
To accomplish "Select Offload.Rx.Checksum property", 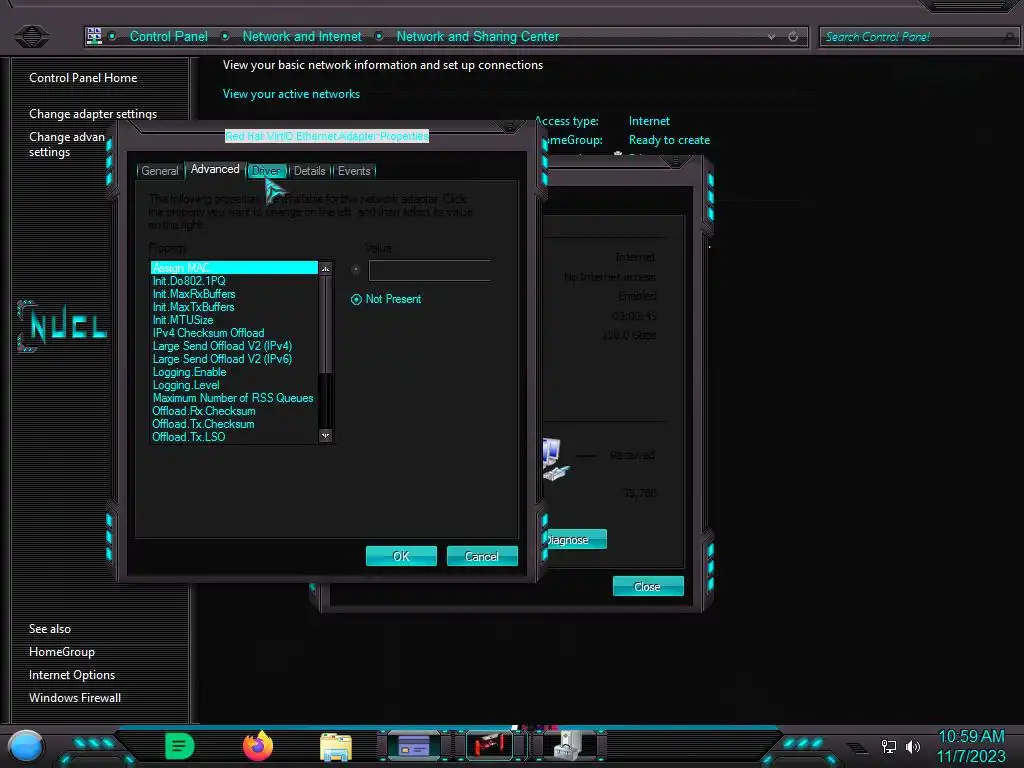I will coord(234,411).
